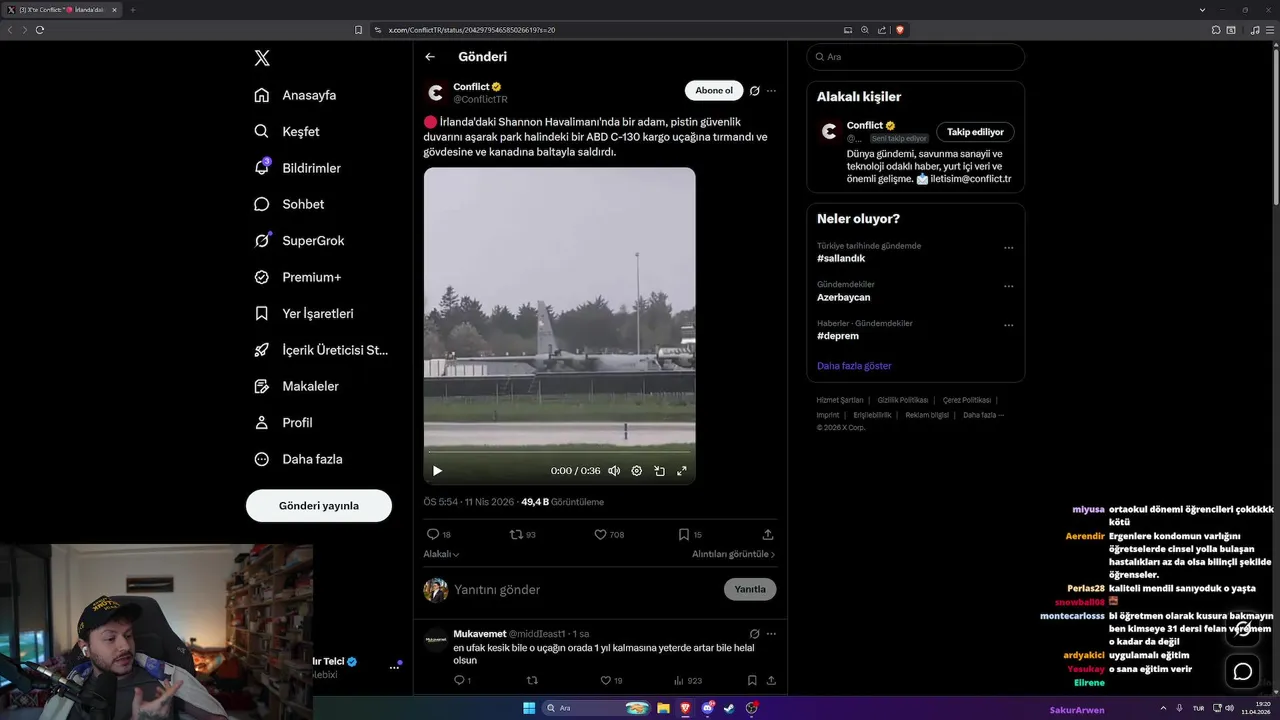Show hidden system tray icons

1164,708
